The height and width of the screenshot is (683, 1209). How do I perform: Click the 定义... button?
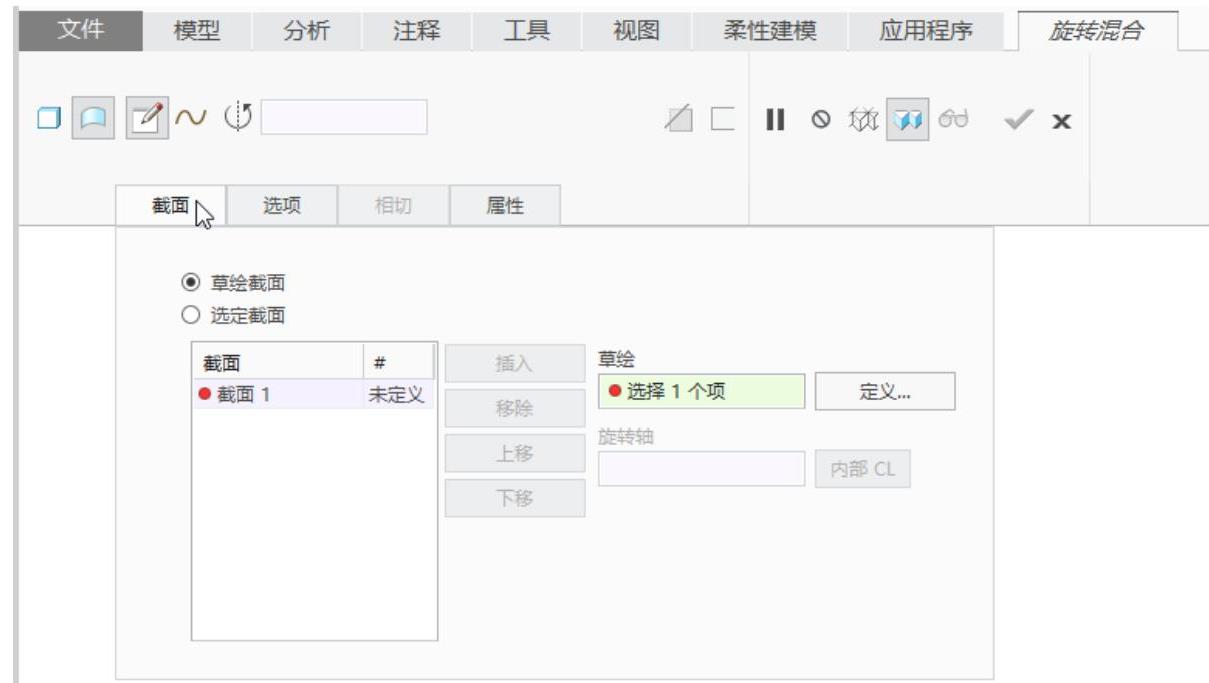[x=885, y=392]
